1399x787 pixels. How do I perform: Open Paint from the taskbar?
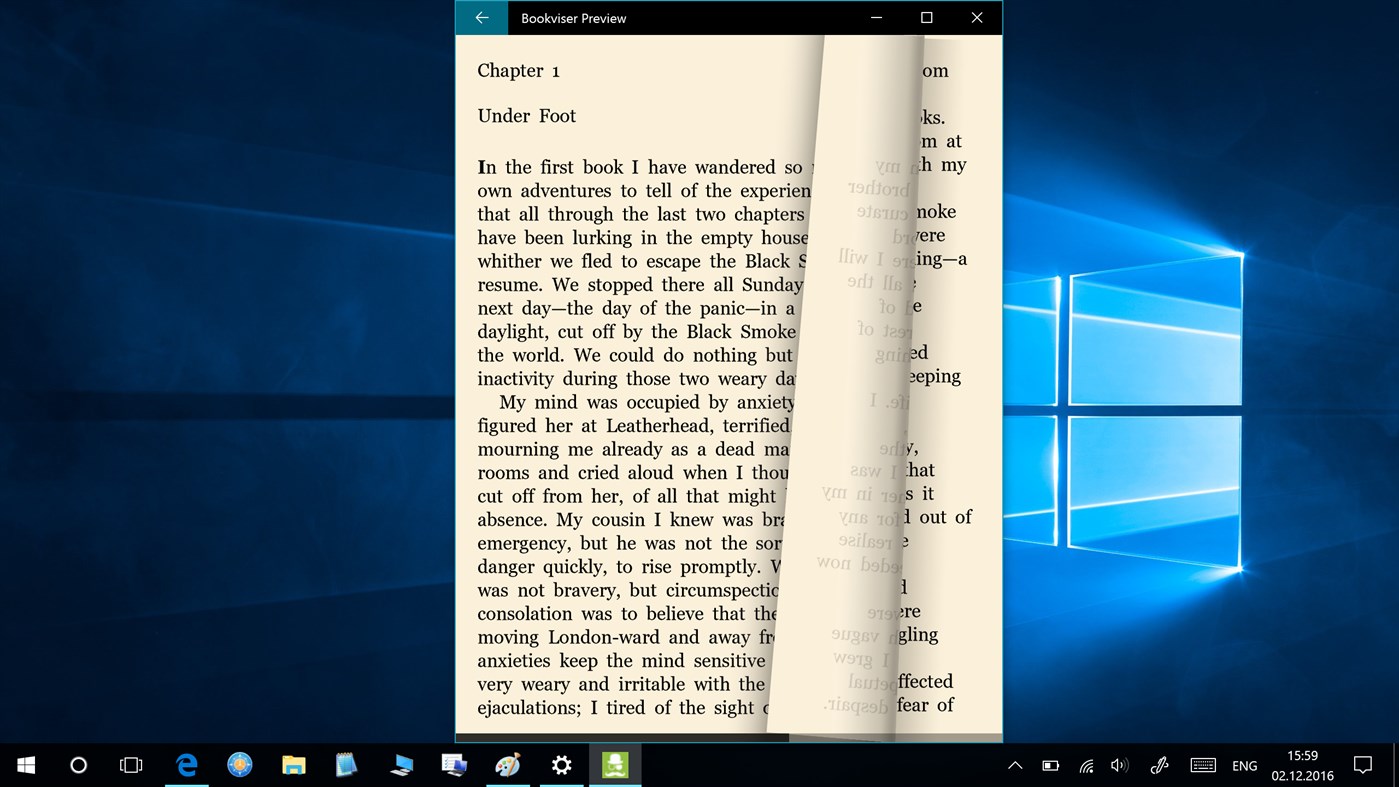[508, 765]
